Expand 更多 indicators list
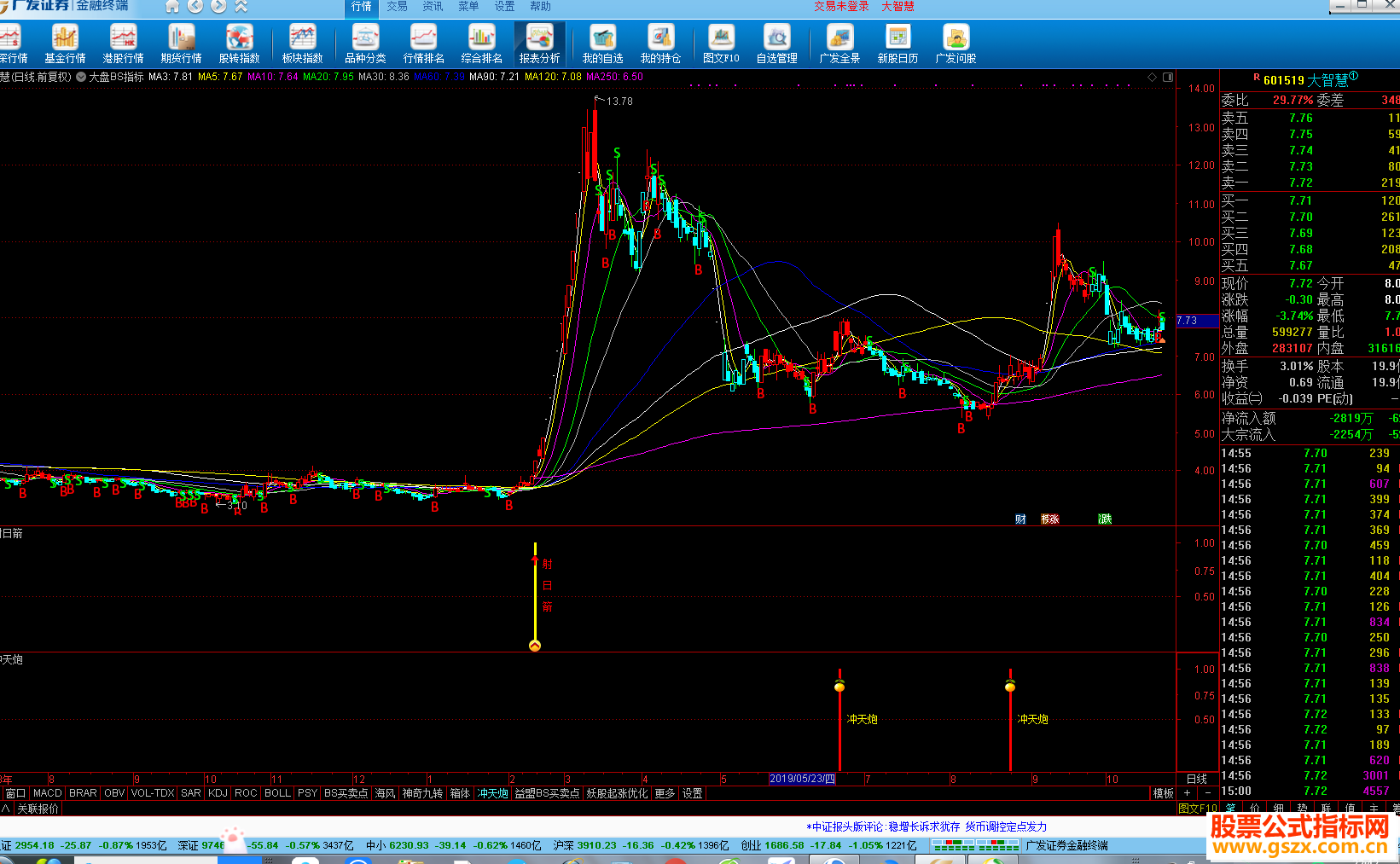The height and width of the screenshot is (864, 1400). [x=665, y=793]
